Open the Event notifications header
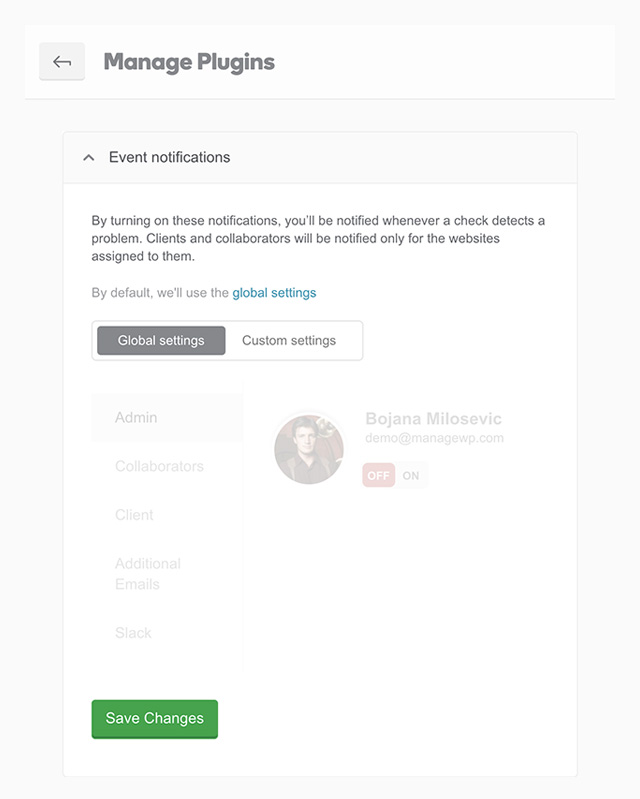Screen dimensions: 640x799 click(320, 157)
